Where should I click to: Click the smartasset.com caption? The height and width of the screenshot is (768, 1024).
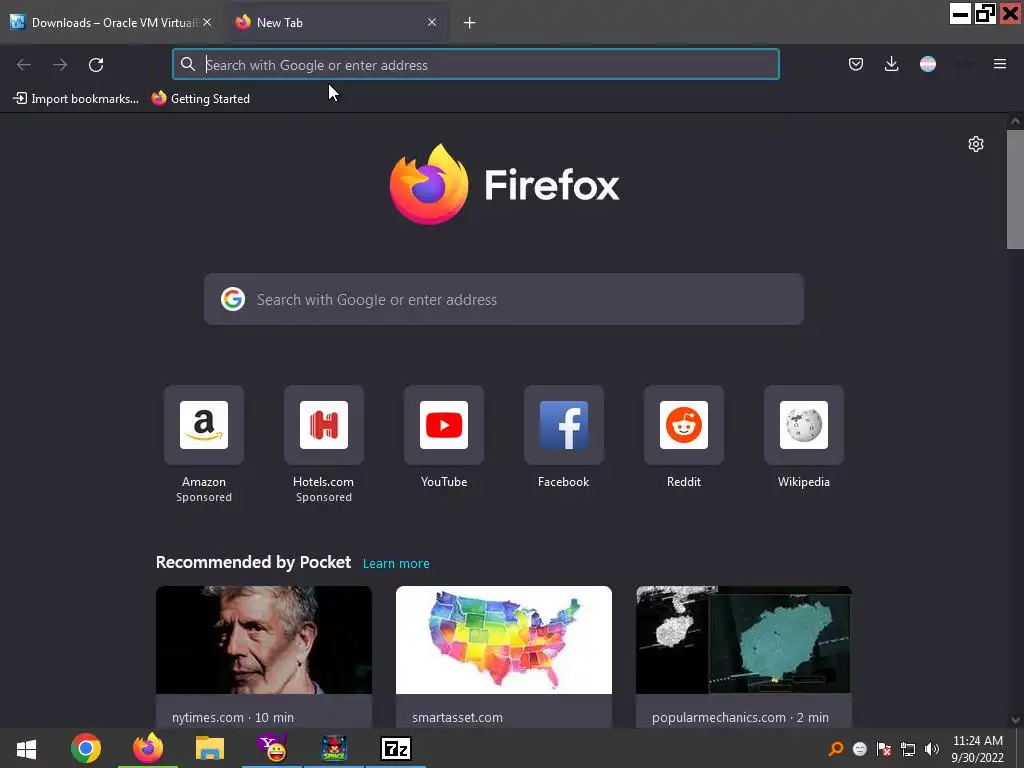point(457,717)
